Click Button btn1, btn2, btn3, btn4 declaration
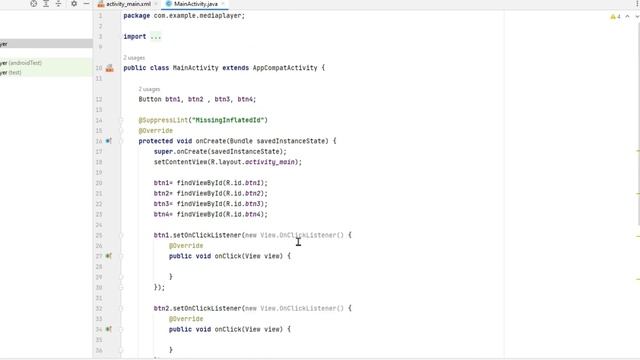This screenshot has width=640, height=360. point(197,99)
